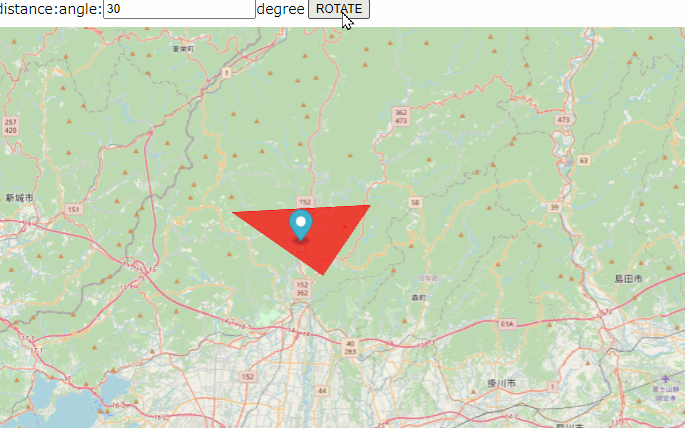This screenshot has width=685, height=428.
Task: Click the 東栄町 town label
Action: (183, 49)
